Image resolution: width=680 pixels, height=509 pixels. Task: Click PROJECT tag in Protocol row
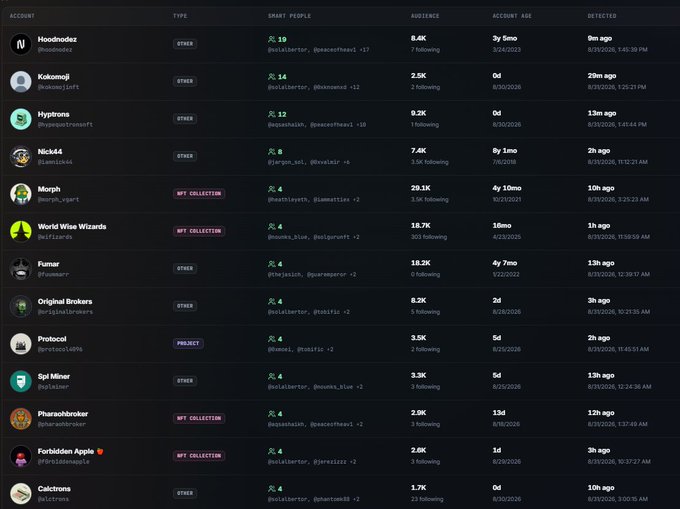(188, 343)
